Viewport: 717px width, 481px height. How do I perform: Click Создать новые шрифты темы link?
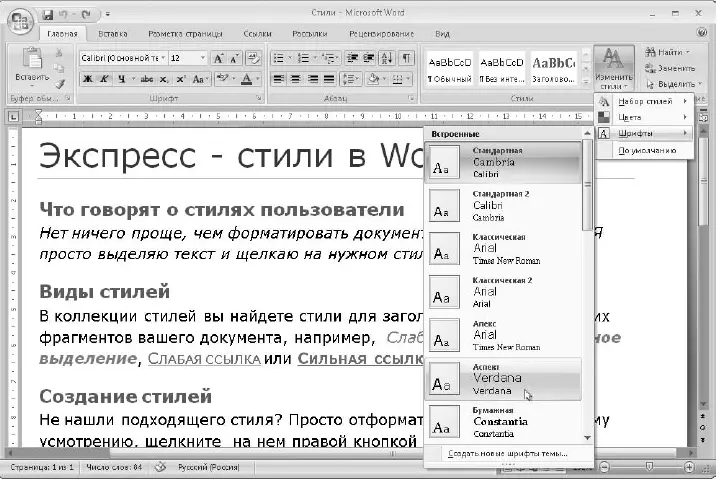coord(508,454)
